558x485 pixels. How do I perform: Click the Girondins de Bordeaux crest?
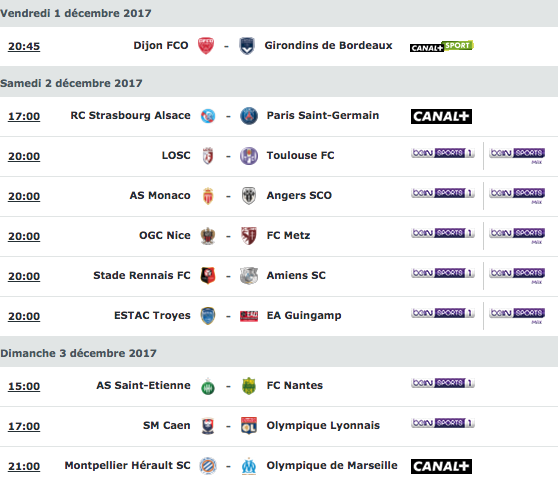coord(247,46)
